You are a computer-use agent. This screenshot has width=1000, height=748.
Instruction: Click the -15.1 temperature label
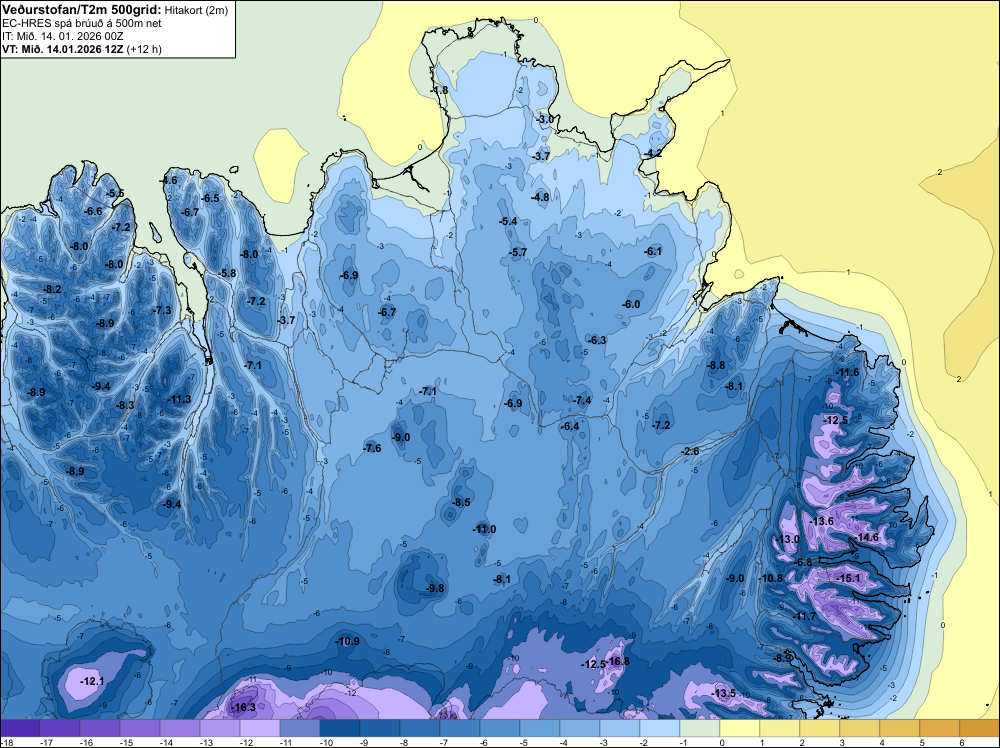pyautogui.click(x=850, y=578)
